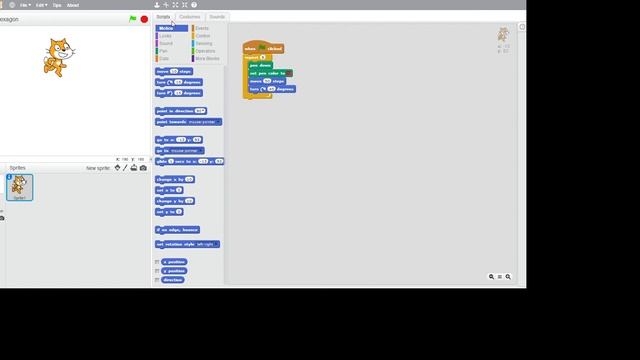Click the green flag to run project

tap(133, 19)
